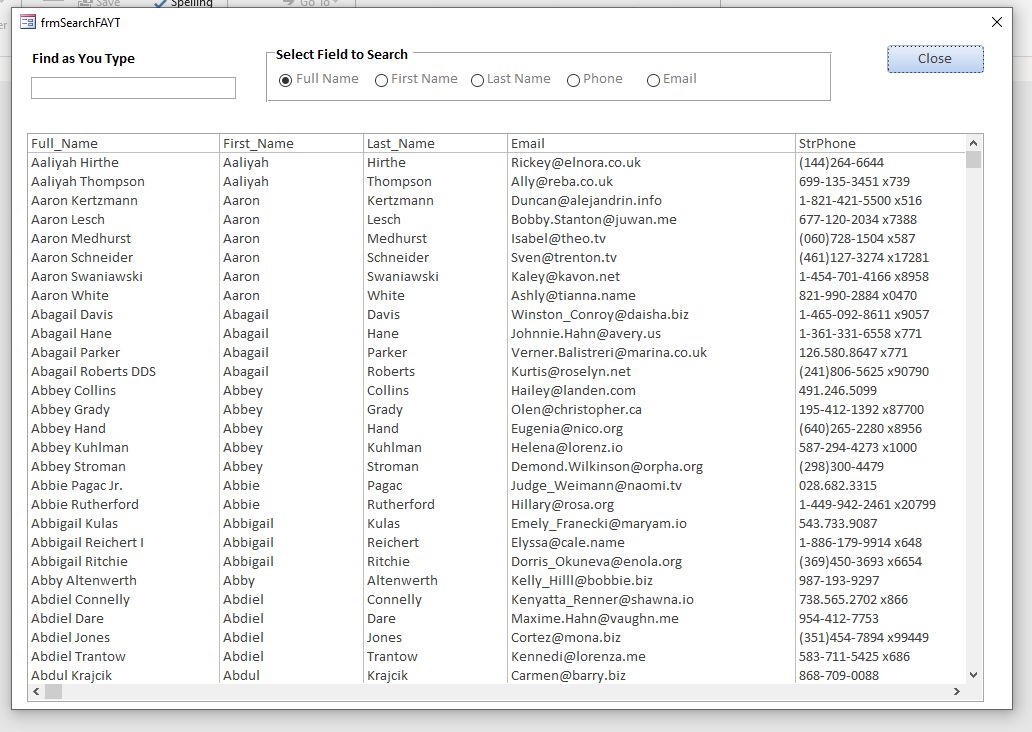Select the Full Name radio button
Viewport: 1032px width, 732px height.
[x=286, y=80]
